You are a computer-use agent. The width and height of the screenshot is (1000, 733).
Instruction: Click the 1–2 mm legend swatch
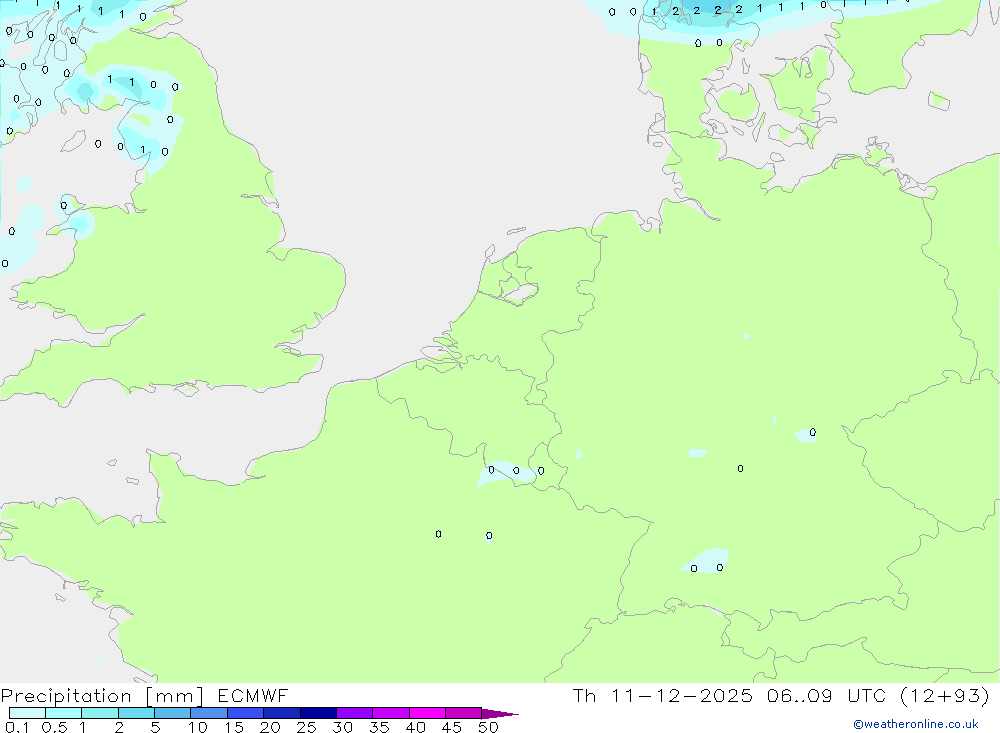(x=100, y=713)
